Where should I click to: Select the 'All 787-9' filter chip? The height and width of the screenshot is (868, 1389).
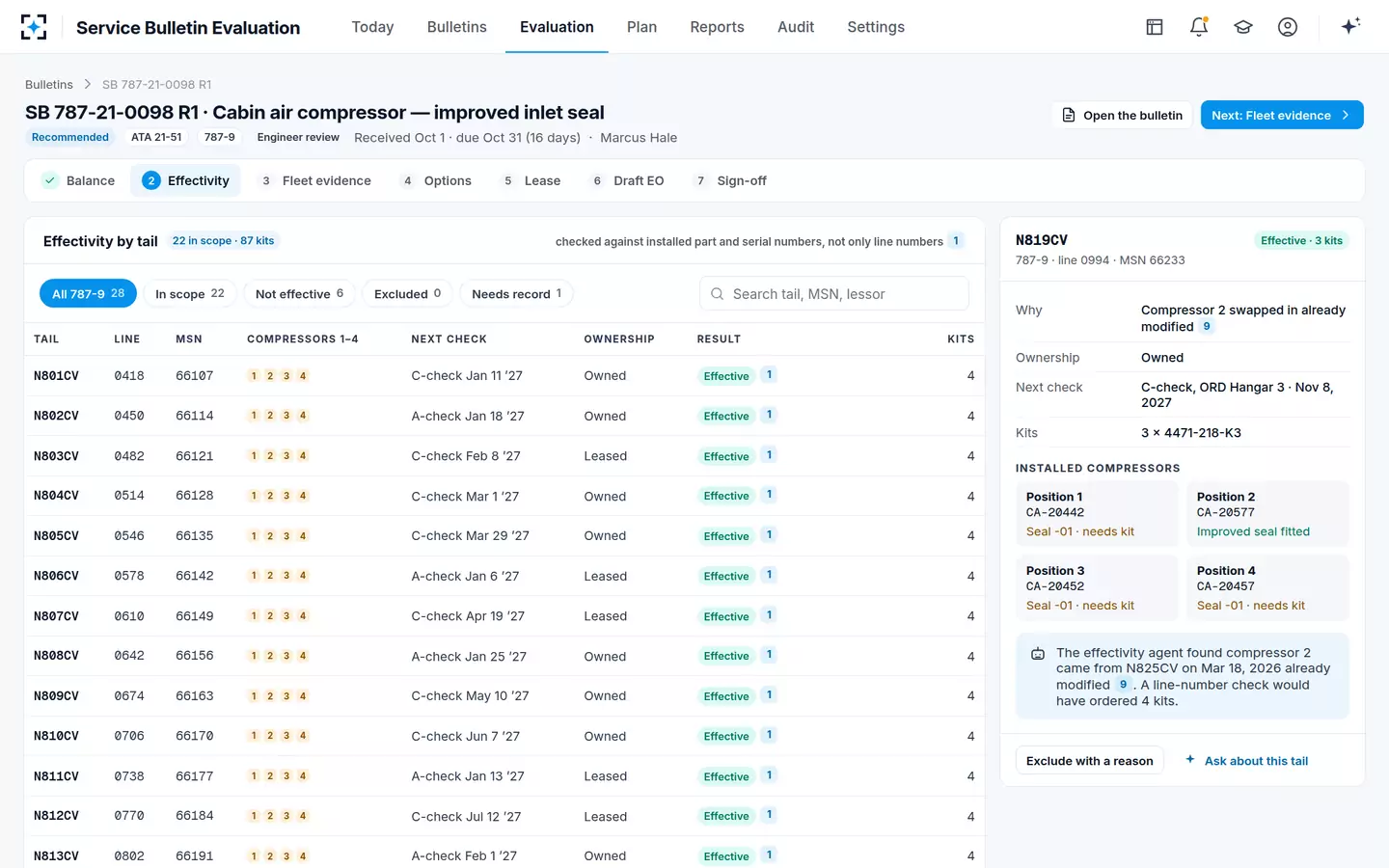[88, 293]
